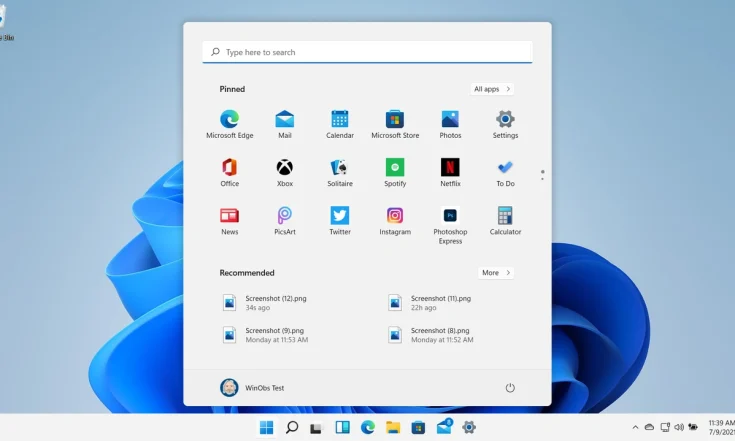This screenshot has height=441, width=735.
Task: Open the Instagram app icon
Action: tap(395, 216)
